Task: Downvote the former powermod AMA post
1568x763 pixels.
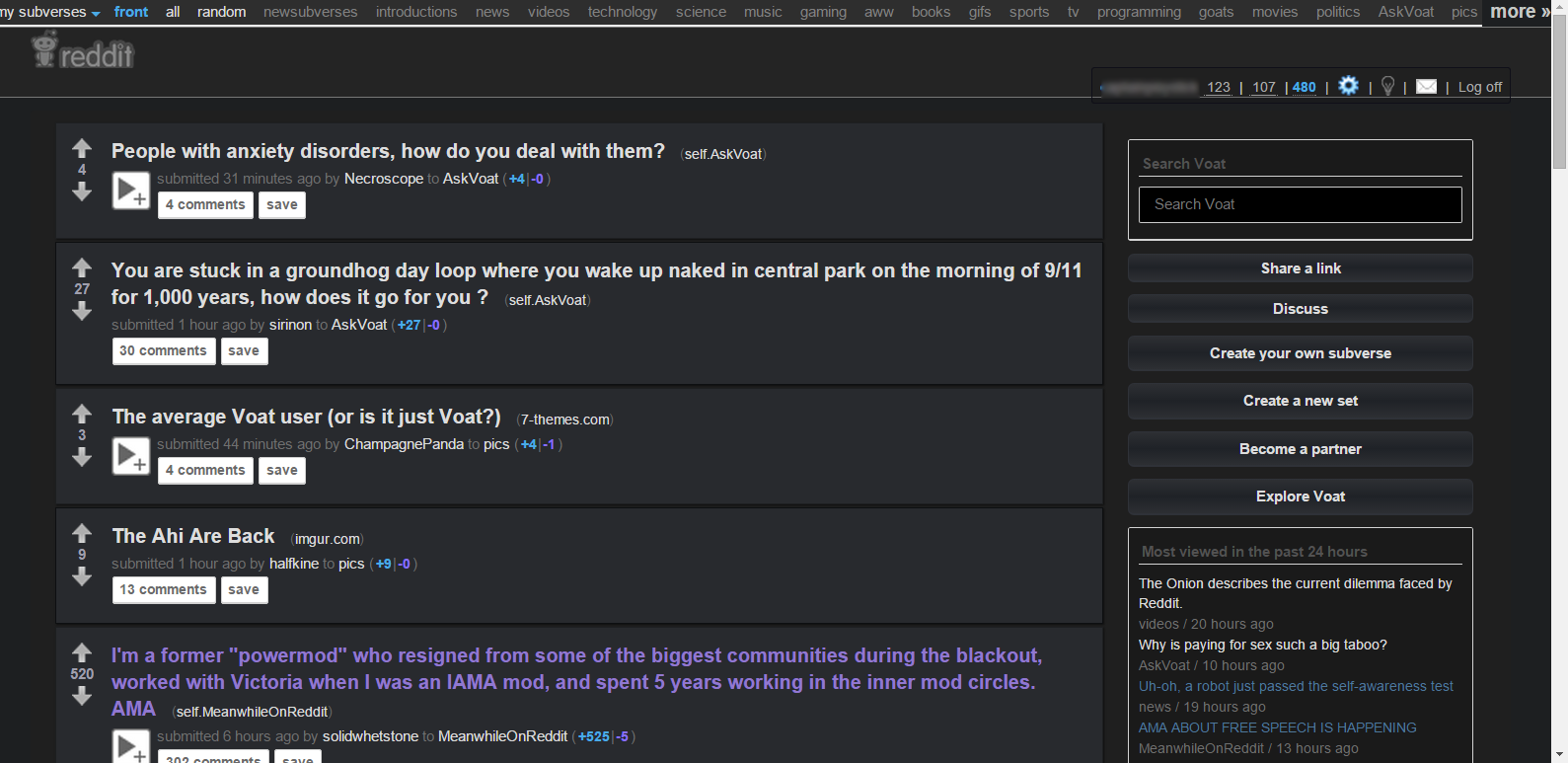Action: click(x=82, y=696)
